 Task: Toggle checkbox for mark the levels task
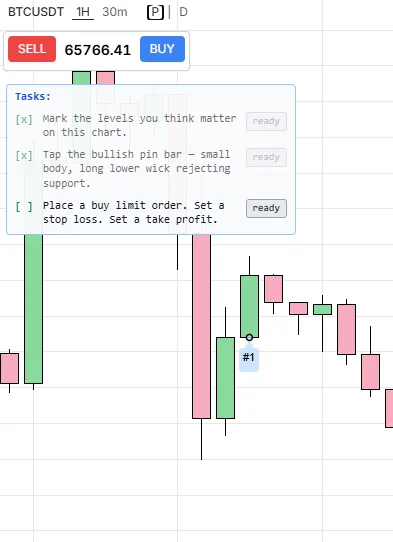point(24,120)
